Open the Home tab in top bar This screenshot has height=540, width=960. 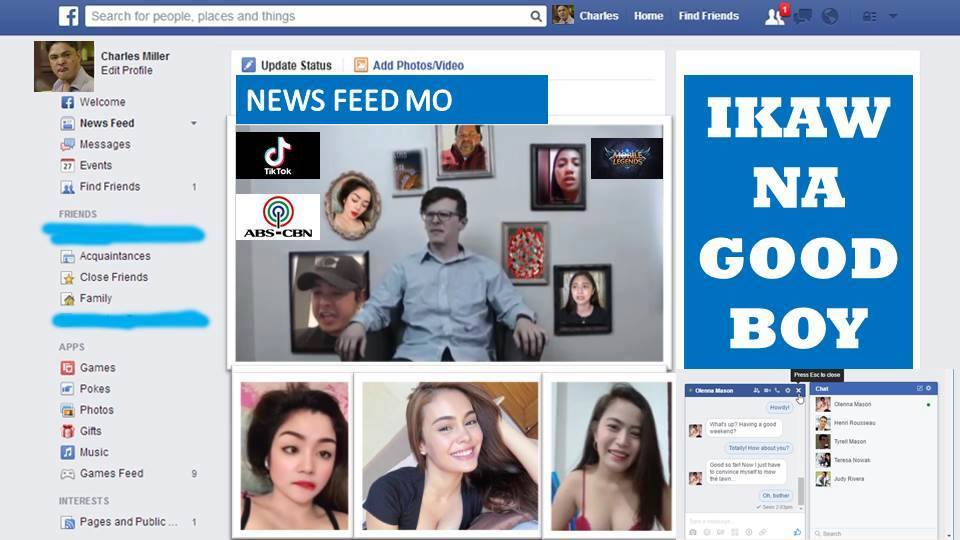[648, 16]
